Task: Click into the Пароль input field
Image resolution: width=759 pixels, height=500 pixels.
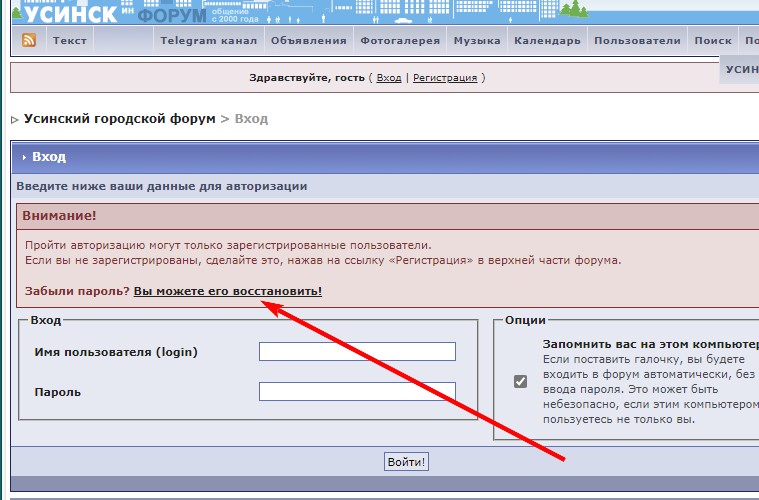Action: [357, 391]
